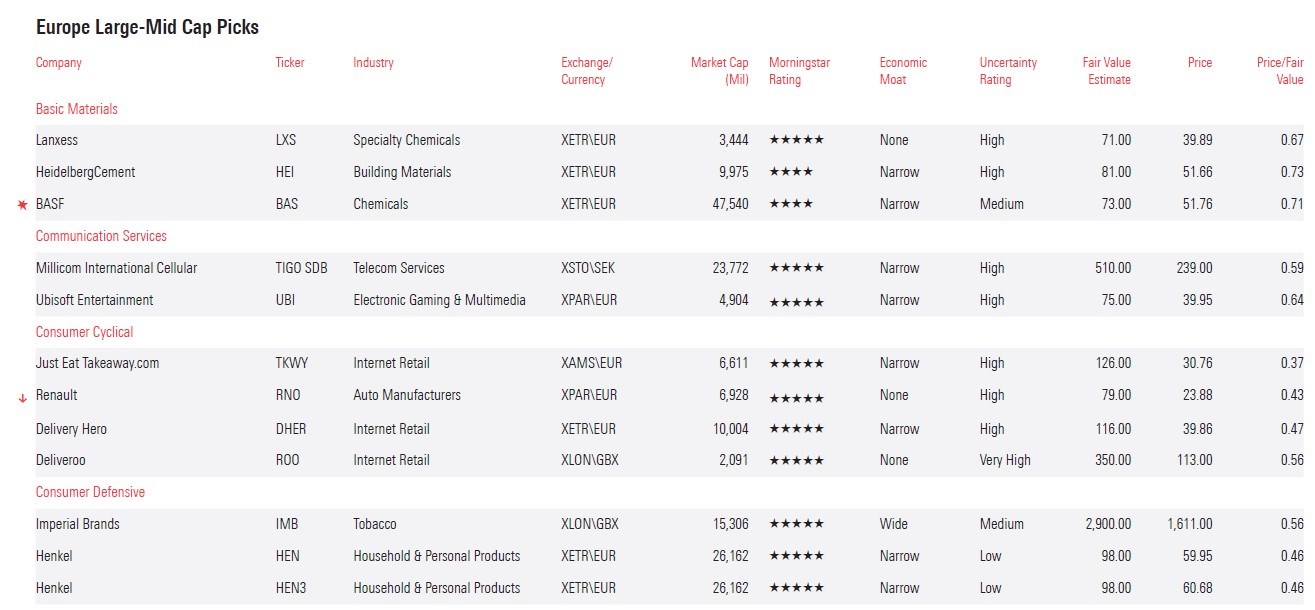This screenshot has width=1315, height=610.
Task: Click Imperial Brands star rating
Action: tap(796, 525)
